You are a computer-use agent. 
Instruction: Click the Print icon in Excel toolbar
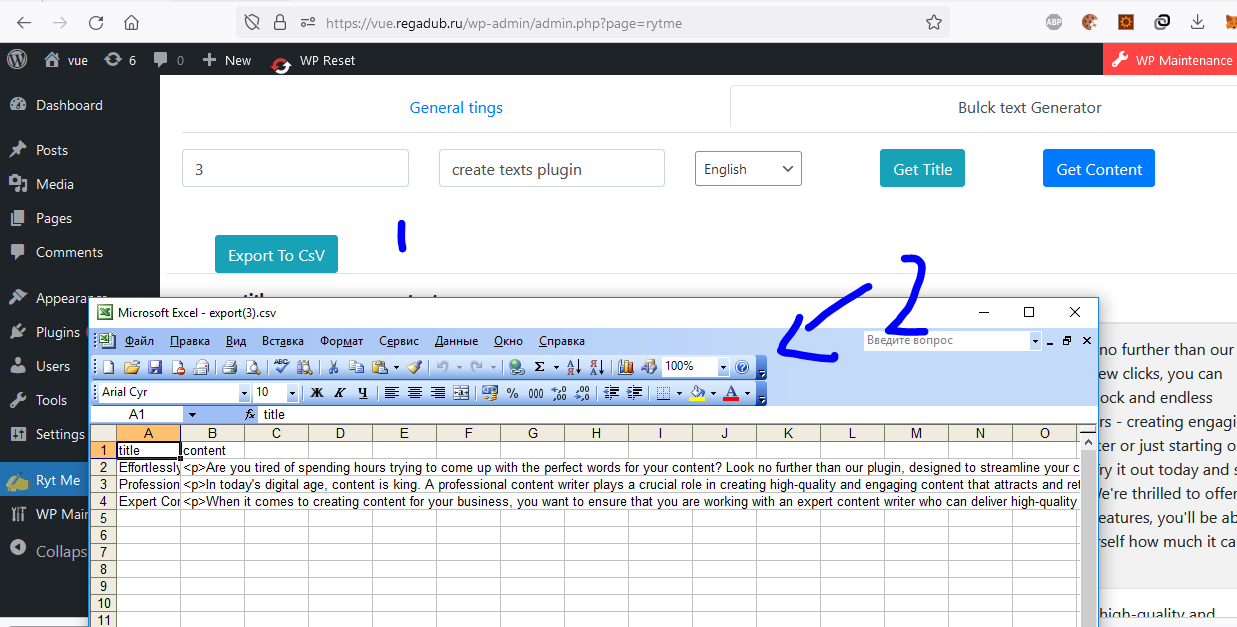(x=229, y=367)
